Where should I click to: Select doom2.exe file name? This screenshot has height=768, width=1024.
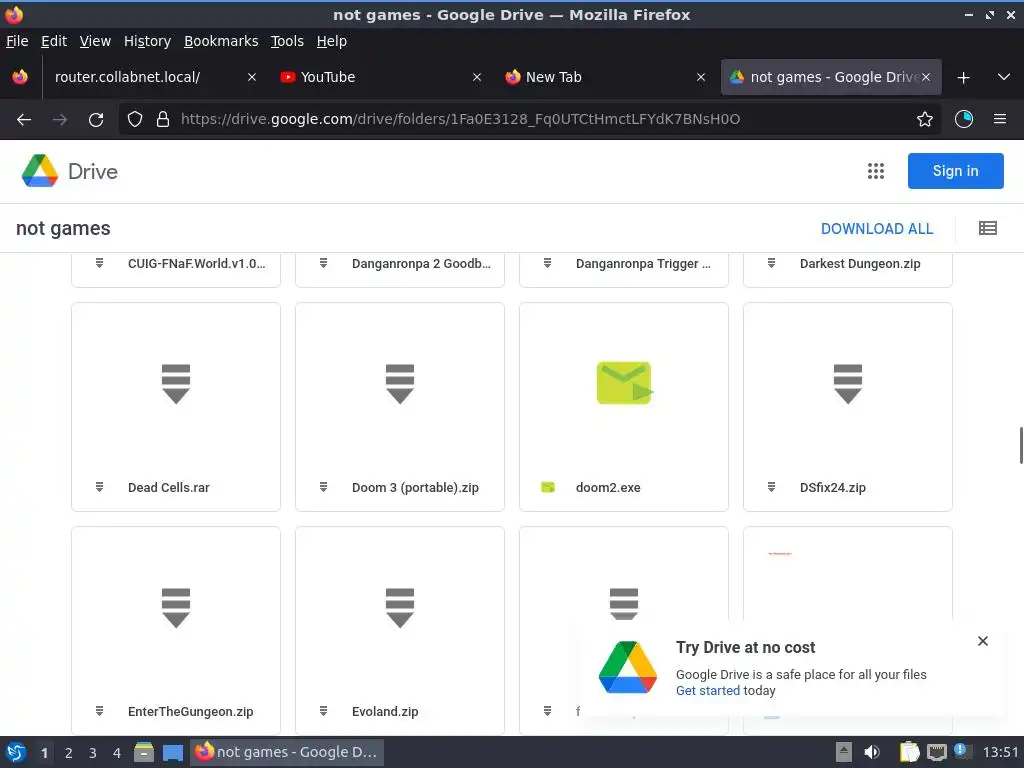pyautogui.click(x=608, y=488)
